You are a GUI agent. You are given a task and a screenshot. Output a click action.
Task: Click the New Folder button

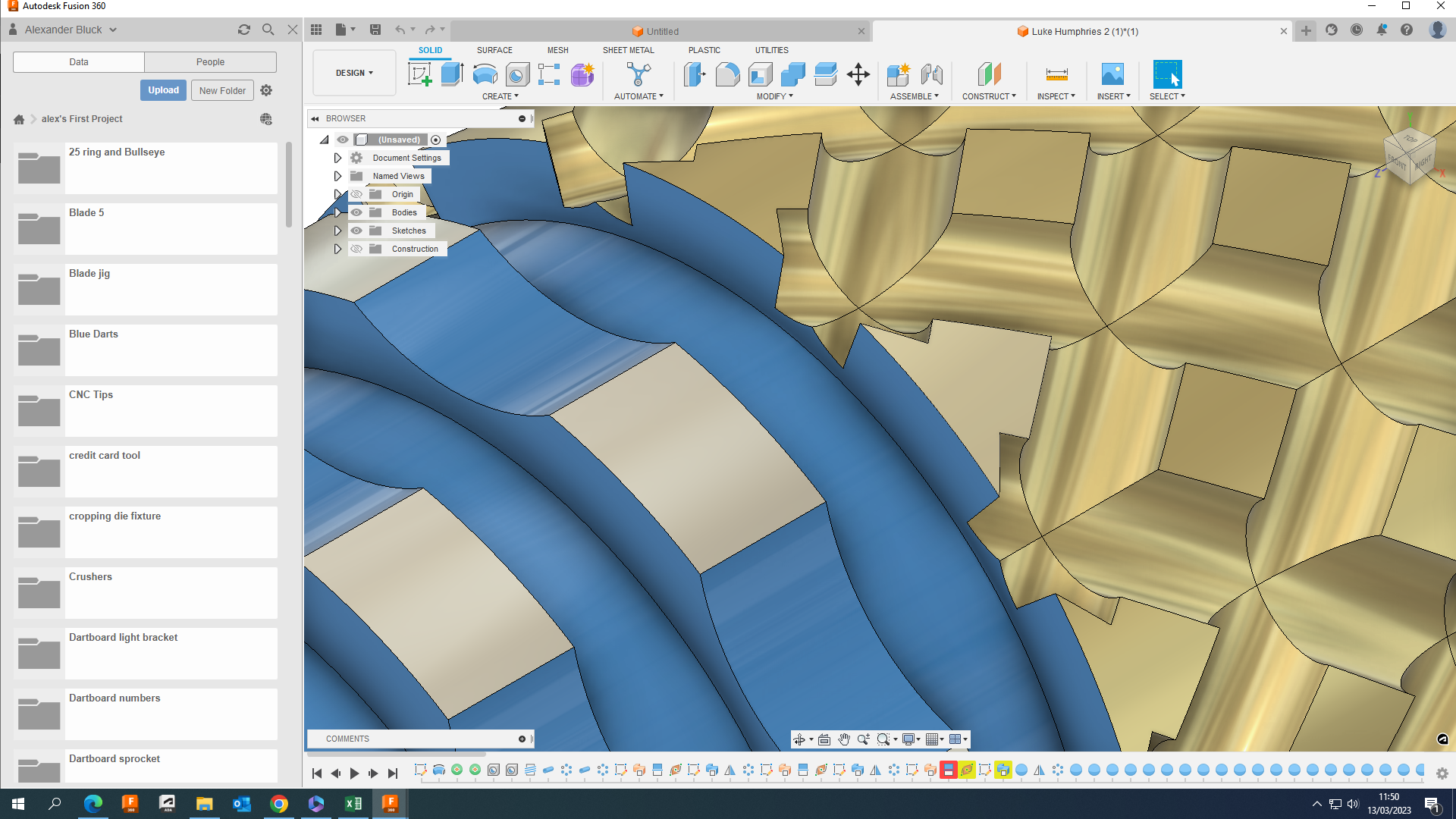pyautogui.click(x=222, y=90)
